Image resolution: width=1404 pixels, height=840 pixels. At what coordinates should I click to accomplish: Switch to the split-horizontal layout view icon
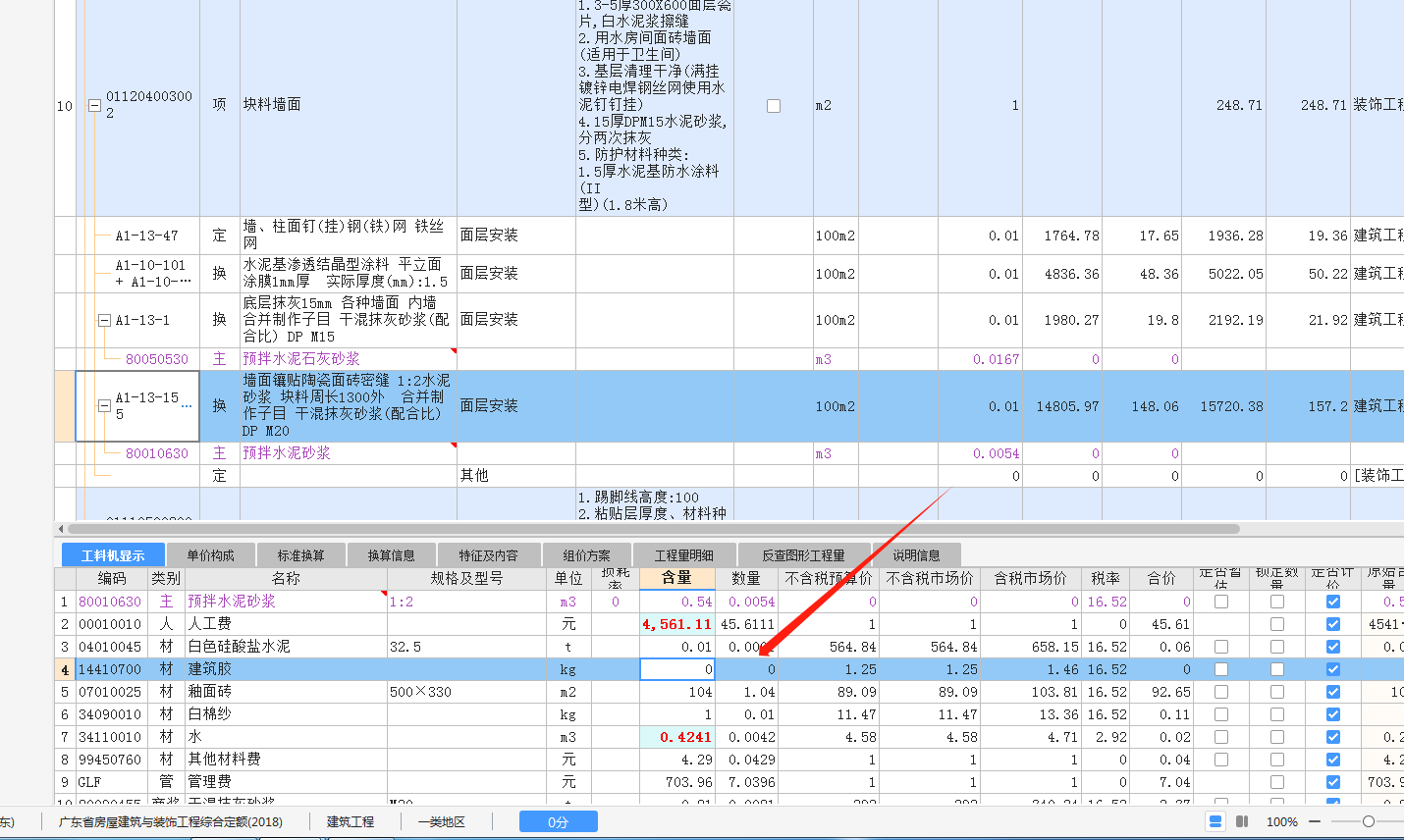click(x=1215, y=821)
